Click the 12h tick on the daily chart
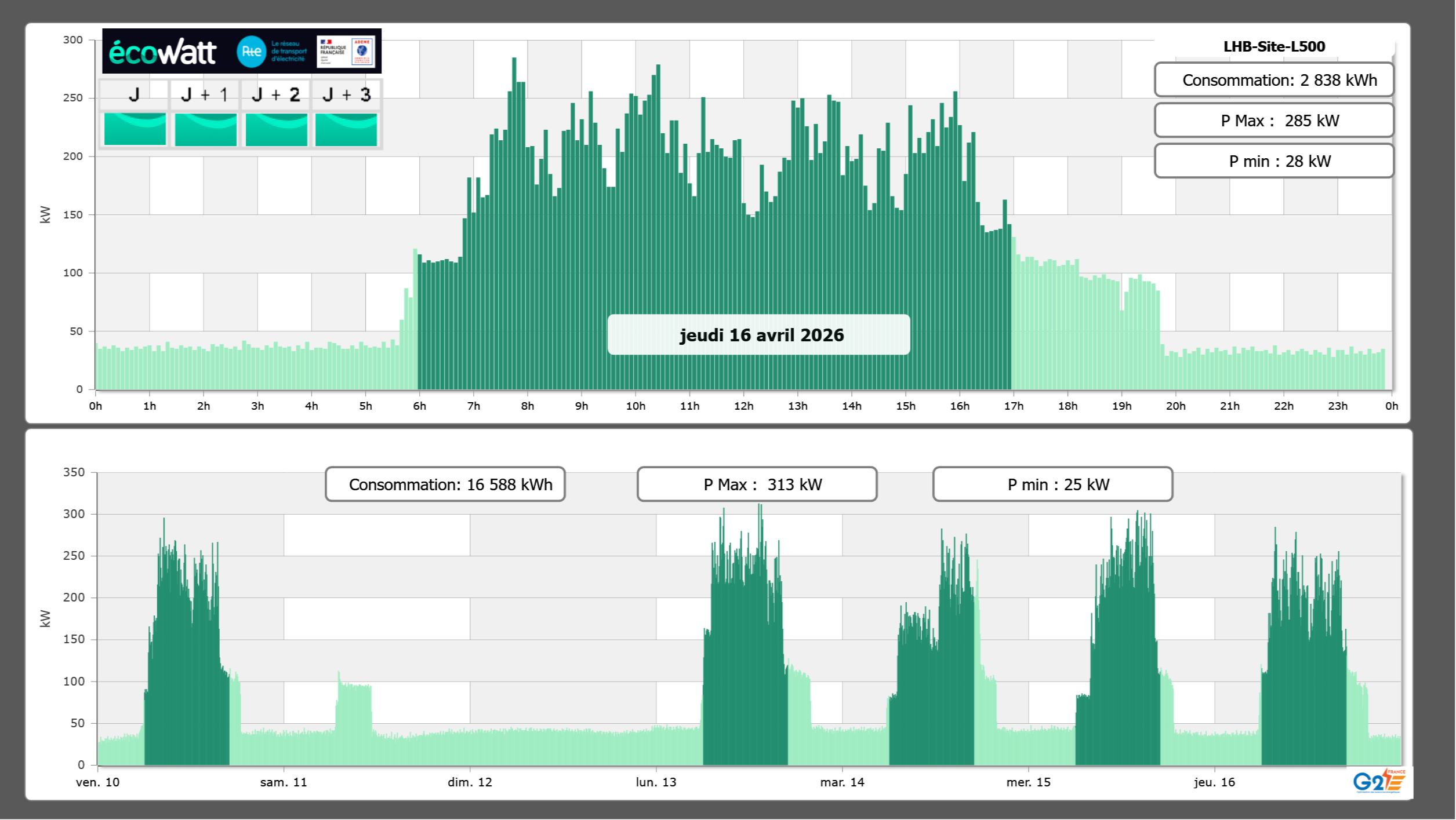This screenshot has height=820, width=1456. 743,406
